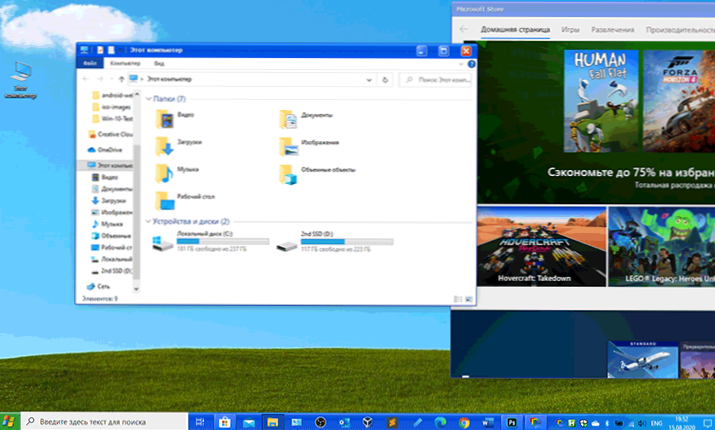Click the Explorer search field

tap(435, 80)
